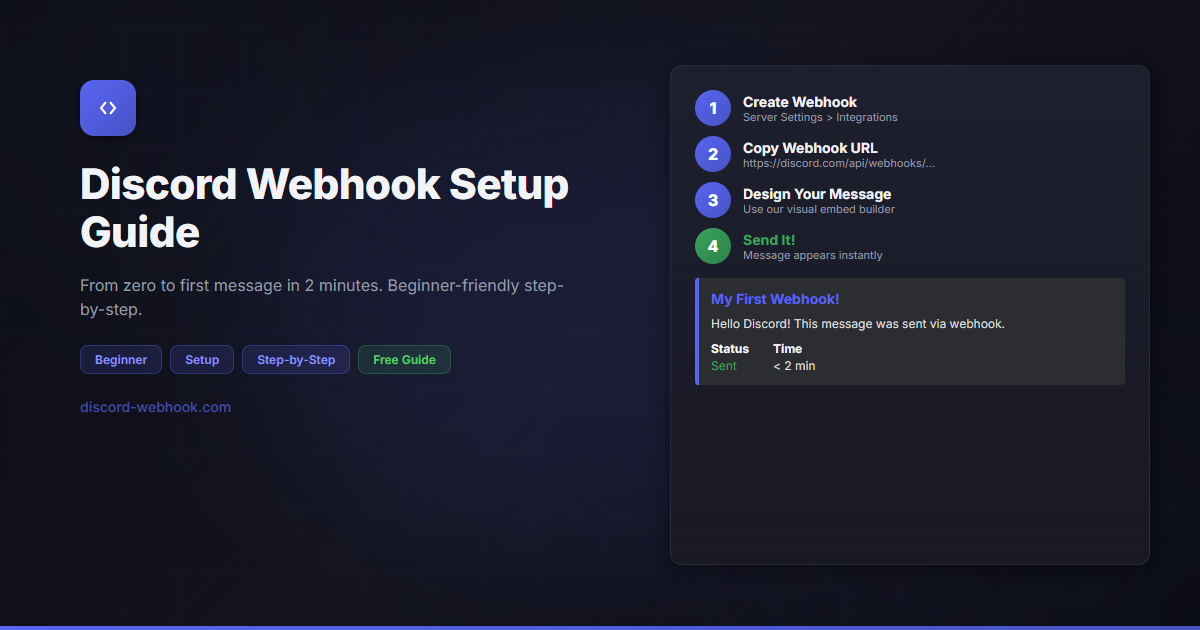The width and height of the screenshot is (1200, 630).
Task: Click the blue accent bar beside the message
Action: pos(698,331)
